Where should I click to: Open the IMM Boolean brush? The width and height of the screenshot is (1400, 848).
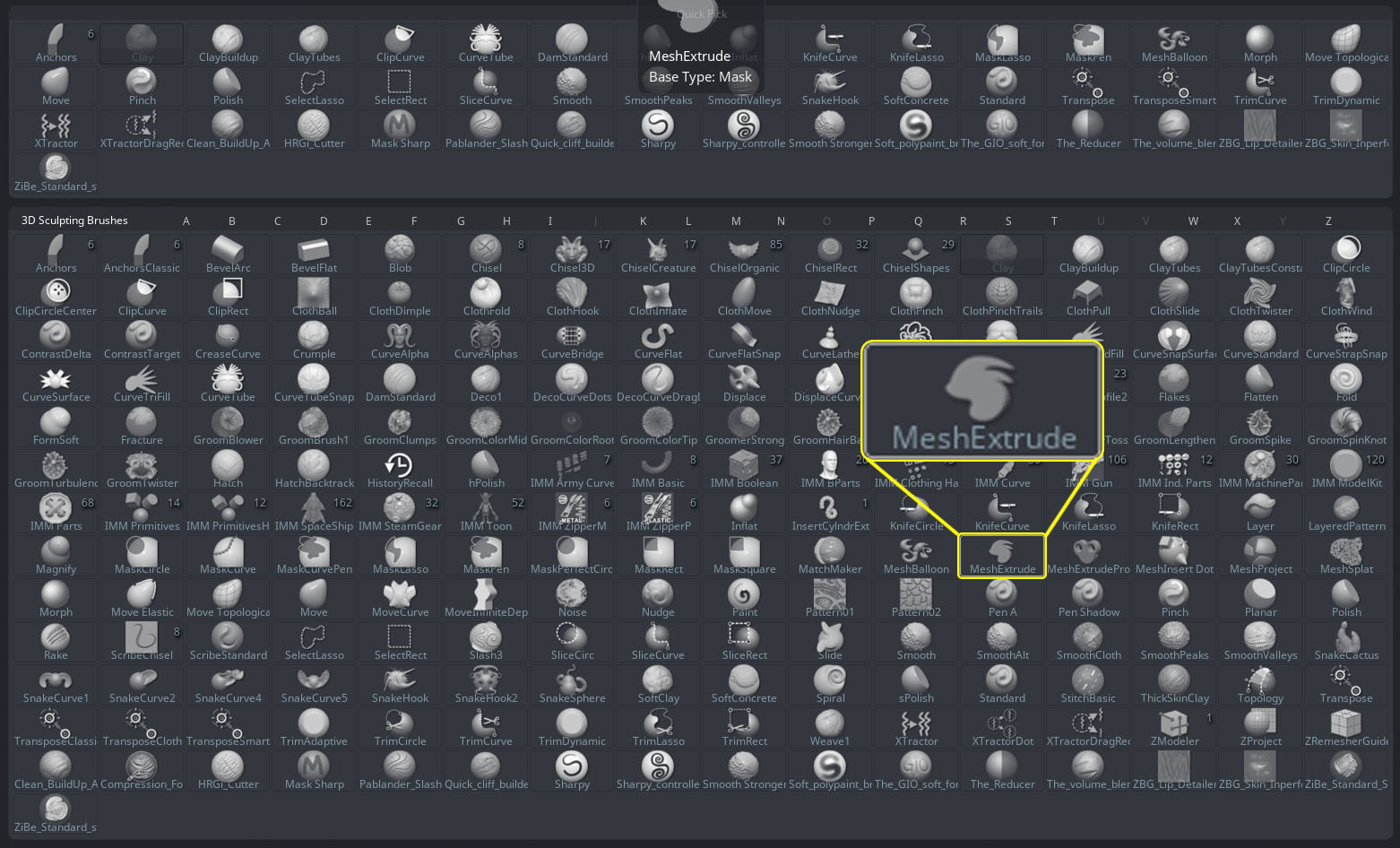pos(744,471)
